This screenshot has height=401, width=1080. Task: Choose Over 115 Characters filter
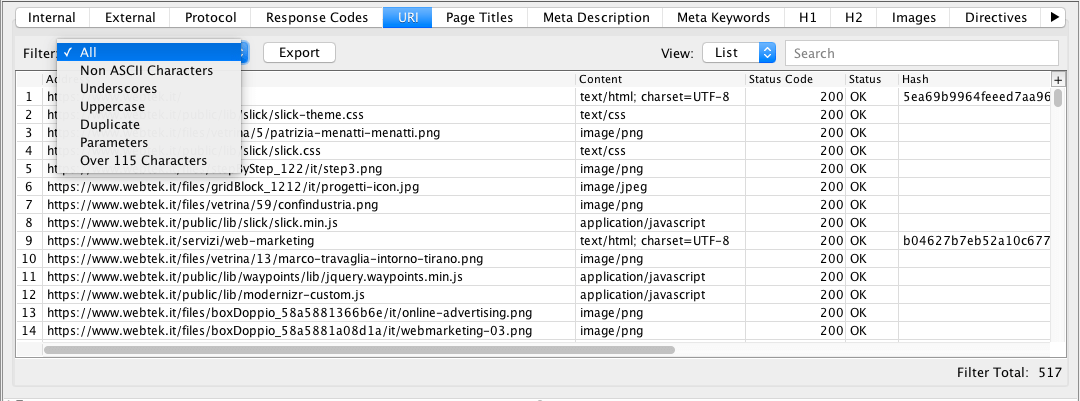click(149, 160)
